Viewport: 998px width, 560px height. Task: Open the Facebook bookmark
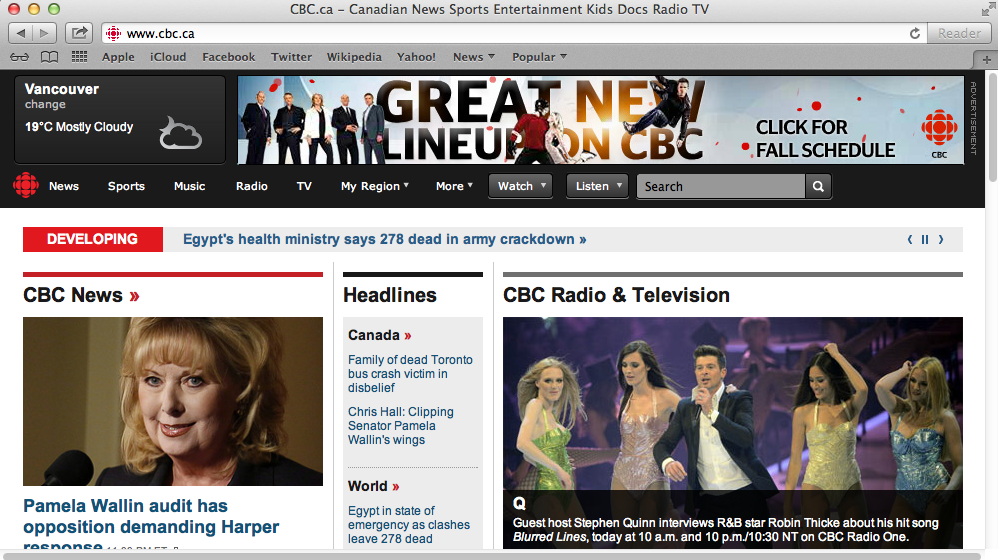pos(228,57)
